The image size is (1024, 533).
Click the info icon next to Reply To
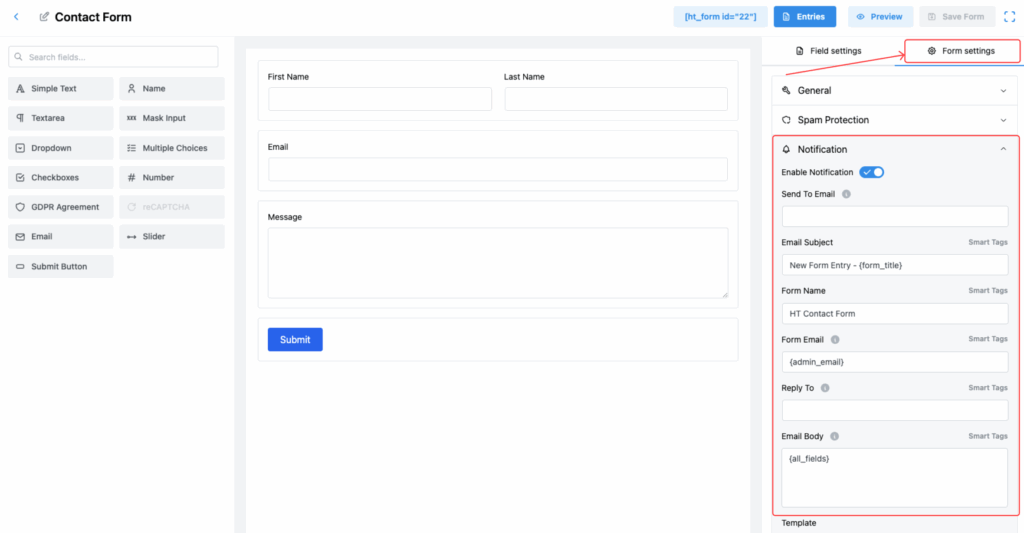(x=825, y=388)
